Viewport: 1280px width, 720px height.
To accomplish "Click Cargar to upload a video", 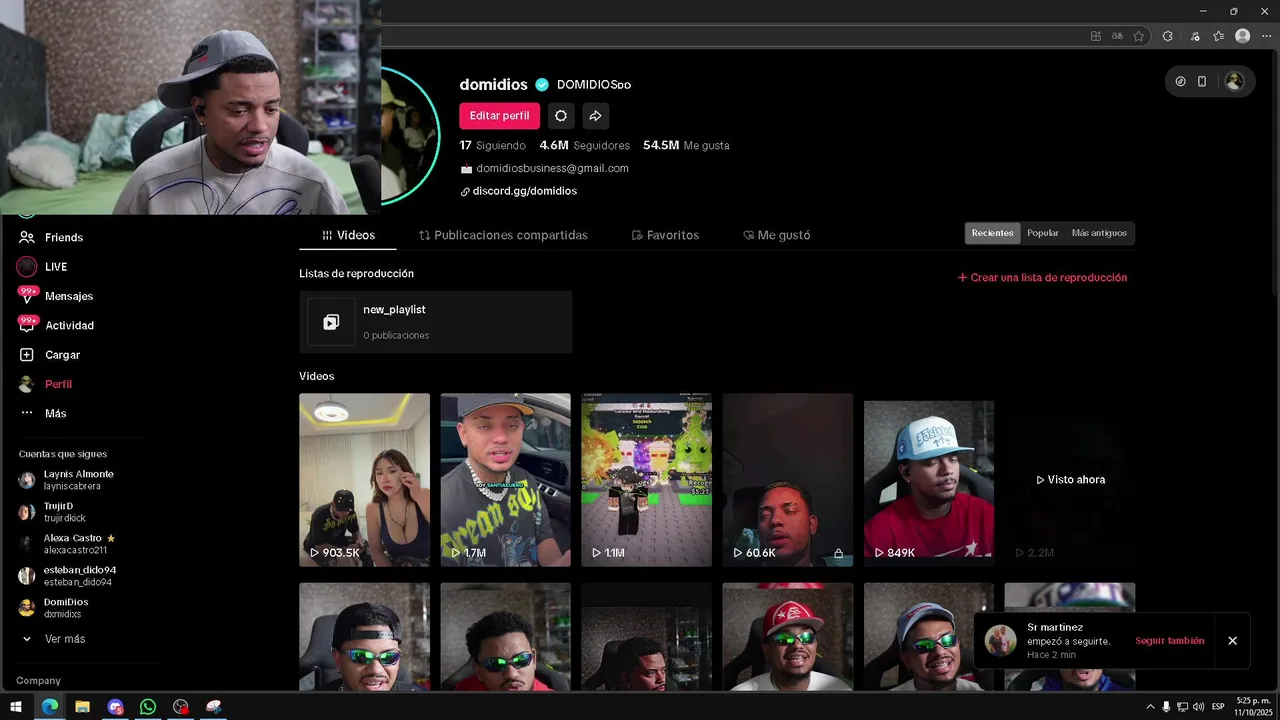I will click(49, 355).
